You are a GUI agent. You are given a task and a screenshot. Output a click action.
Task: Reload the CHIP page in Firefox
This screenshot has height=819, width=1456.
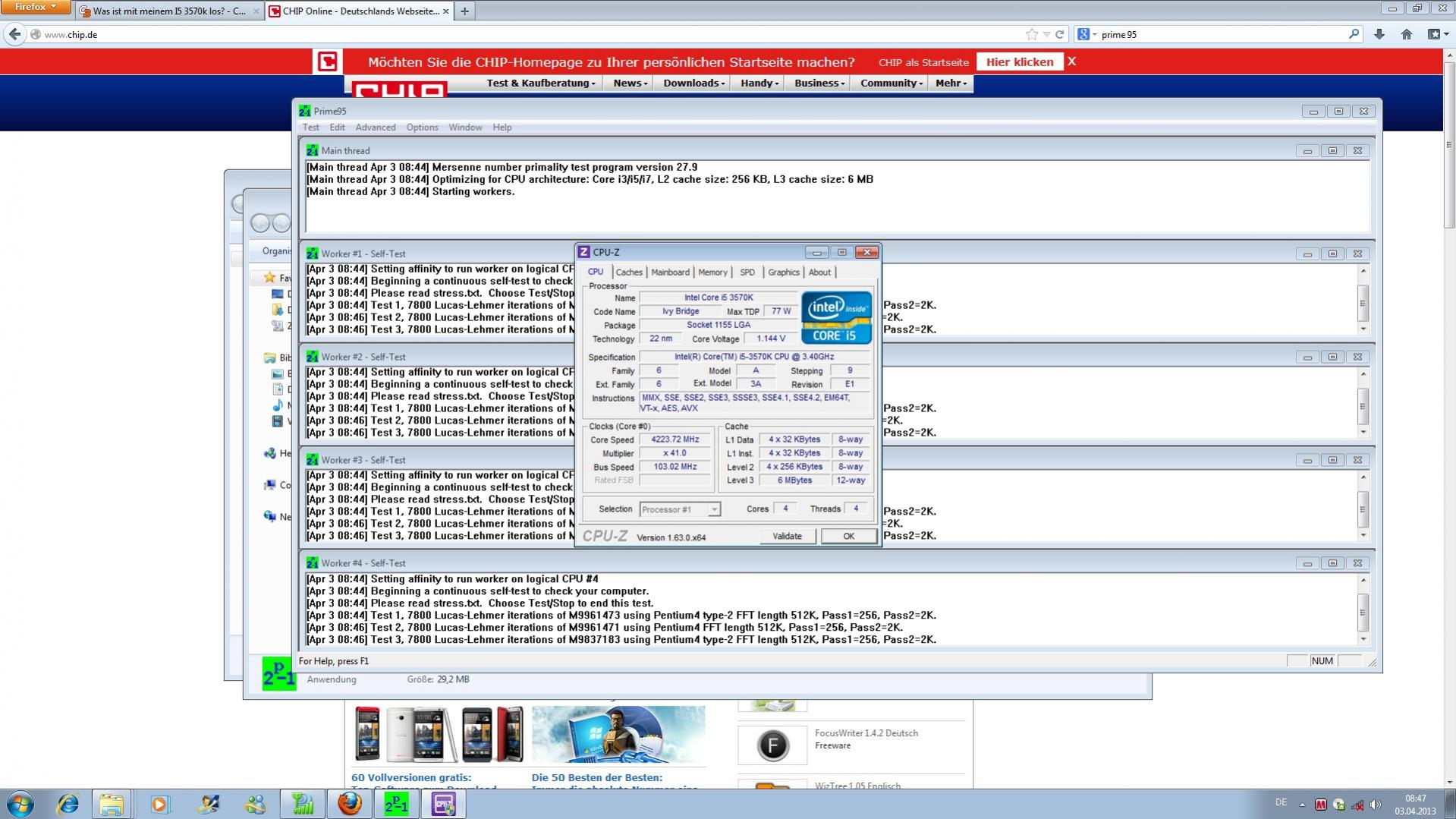click(x=1060, y=34)
